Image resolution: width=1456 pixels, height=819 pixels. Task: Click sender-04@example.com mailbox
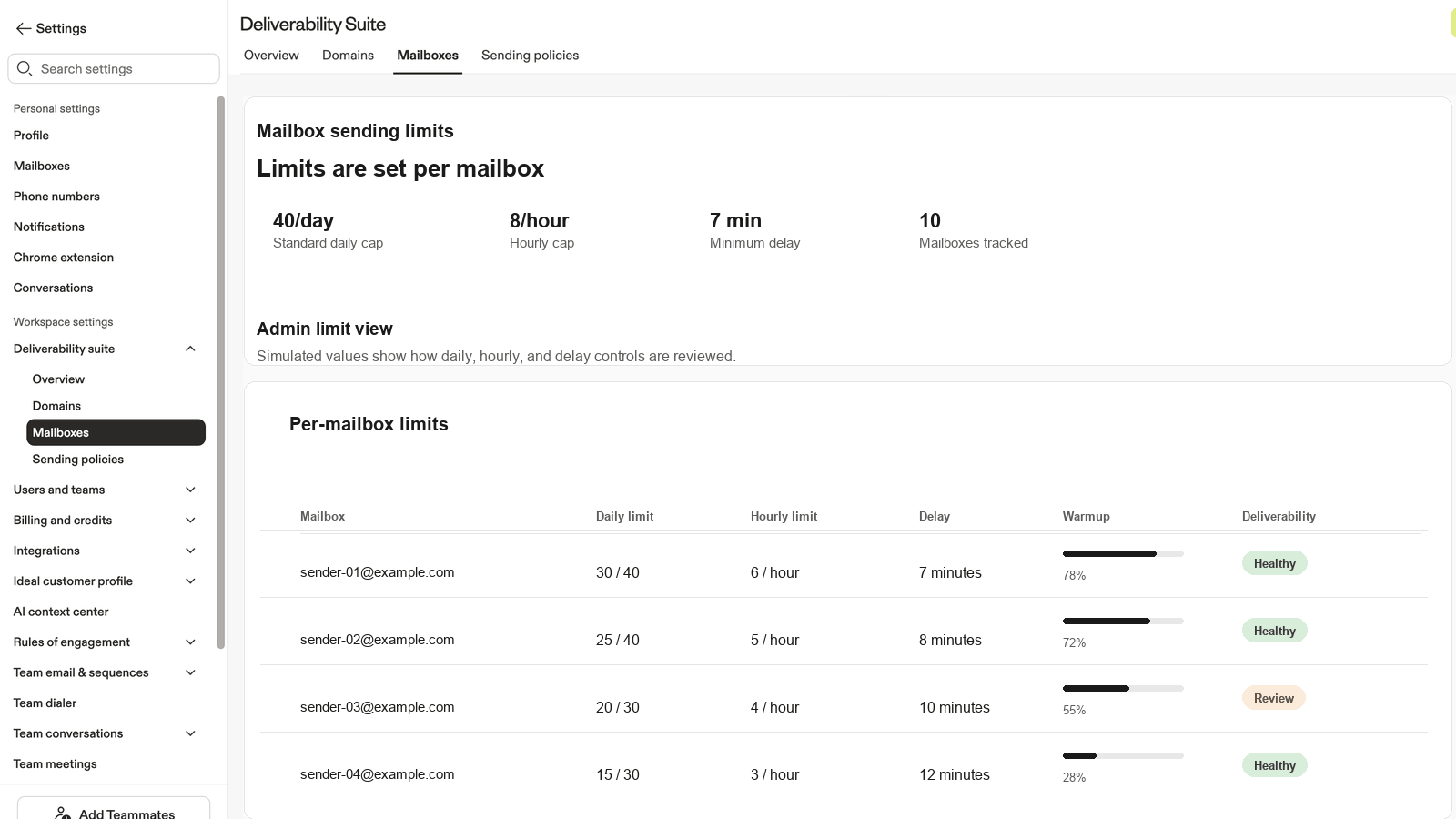(x=377, y=774)
